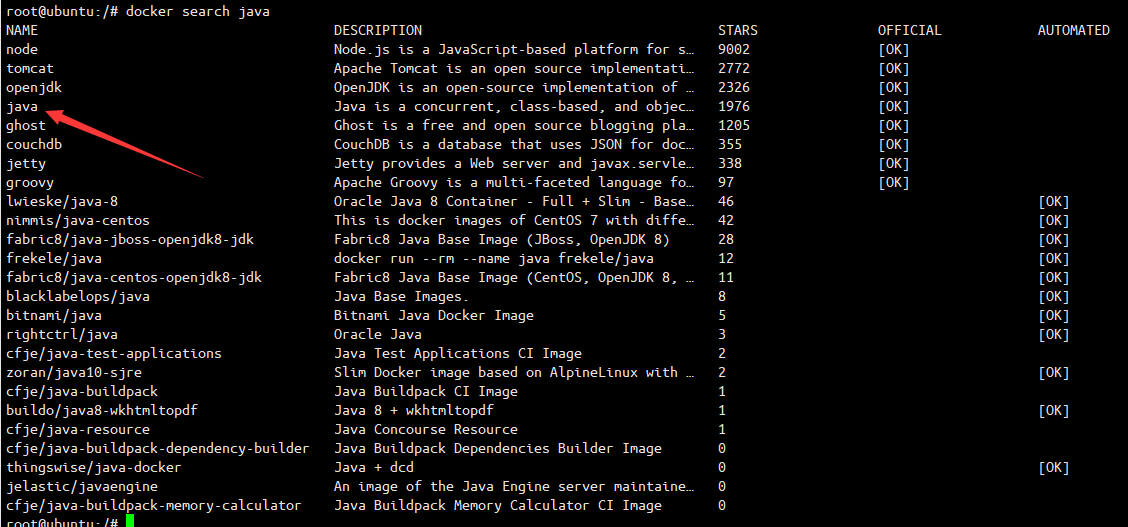This screenshot has height=527, width=1128.
Task: Click 'docker run --rm --name java' description
Action: coord(494,259)
